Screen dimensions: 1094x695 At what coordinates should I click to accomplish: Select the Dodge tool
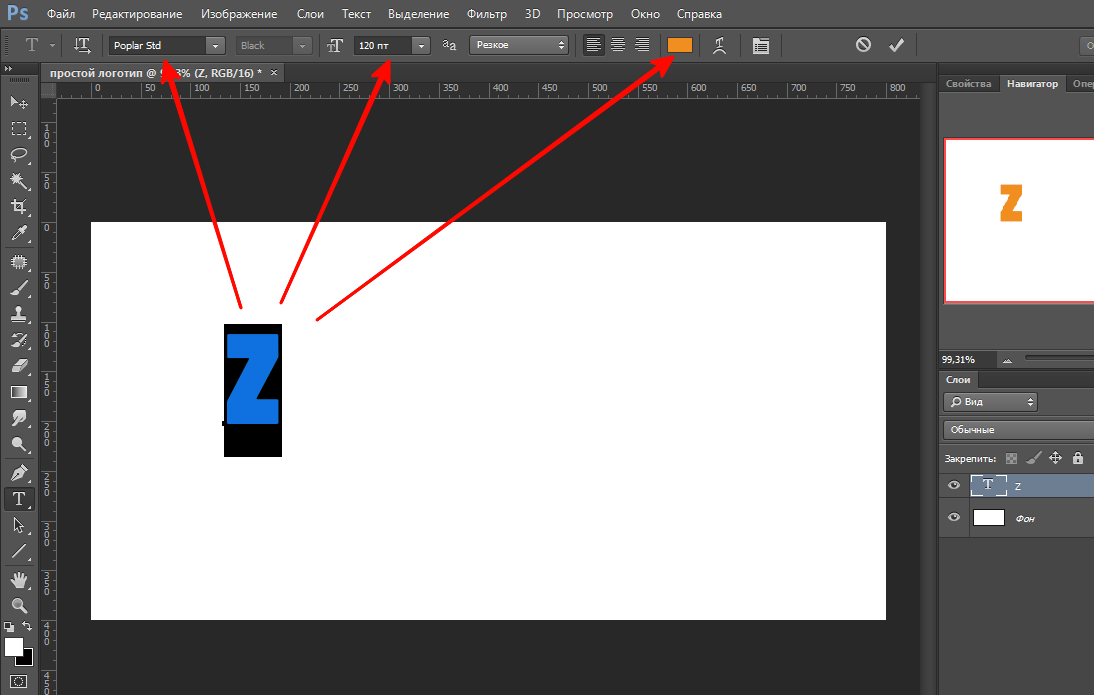click(19, 444)
